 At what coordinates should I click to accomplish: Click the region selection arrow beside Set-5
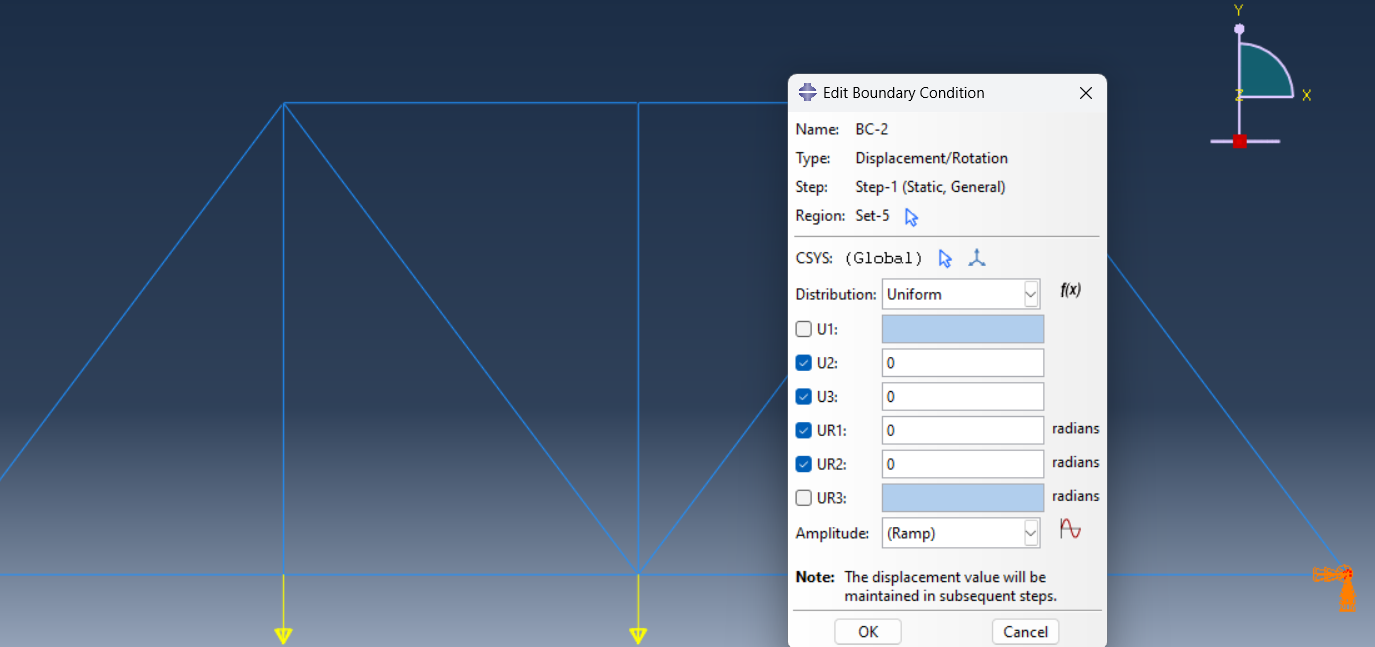point(911,217)
